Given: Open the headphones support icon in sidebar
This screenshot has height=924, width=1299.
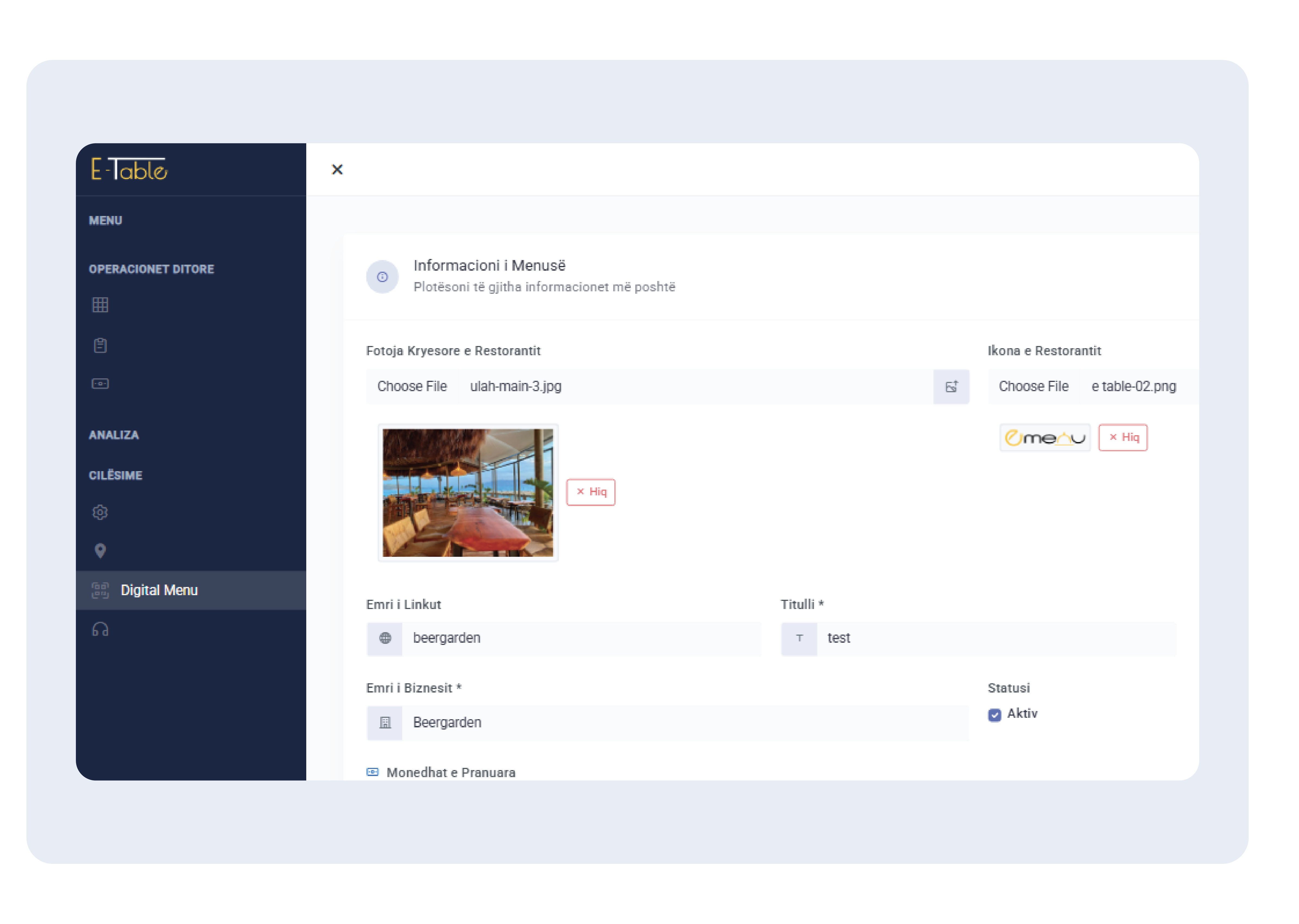Looking at the screenshot, I should point(100,629).
